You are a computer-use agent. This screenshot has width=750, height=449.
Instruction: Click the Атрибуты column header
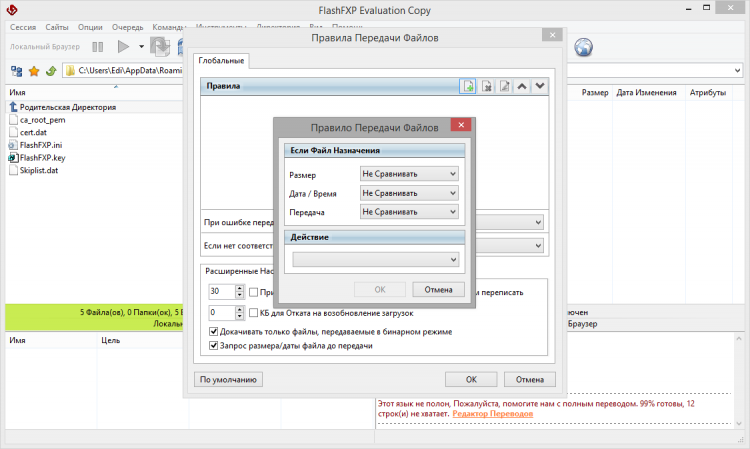click(x=707, y=92)
